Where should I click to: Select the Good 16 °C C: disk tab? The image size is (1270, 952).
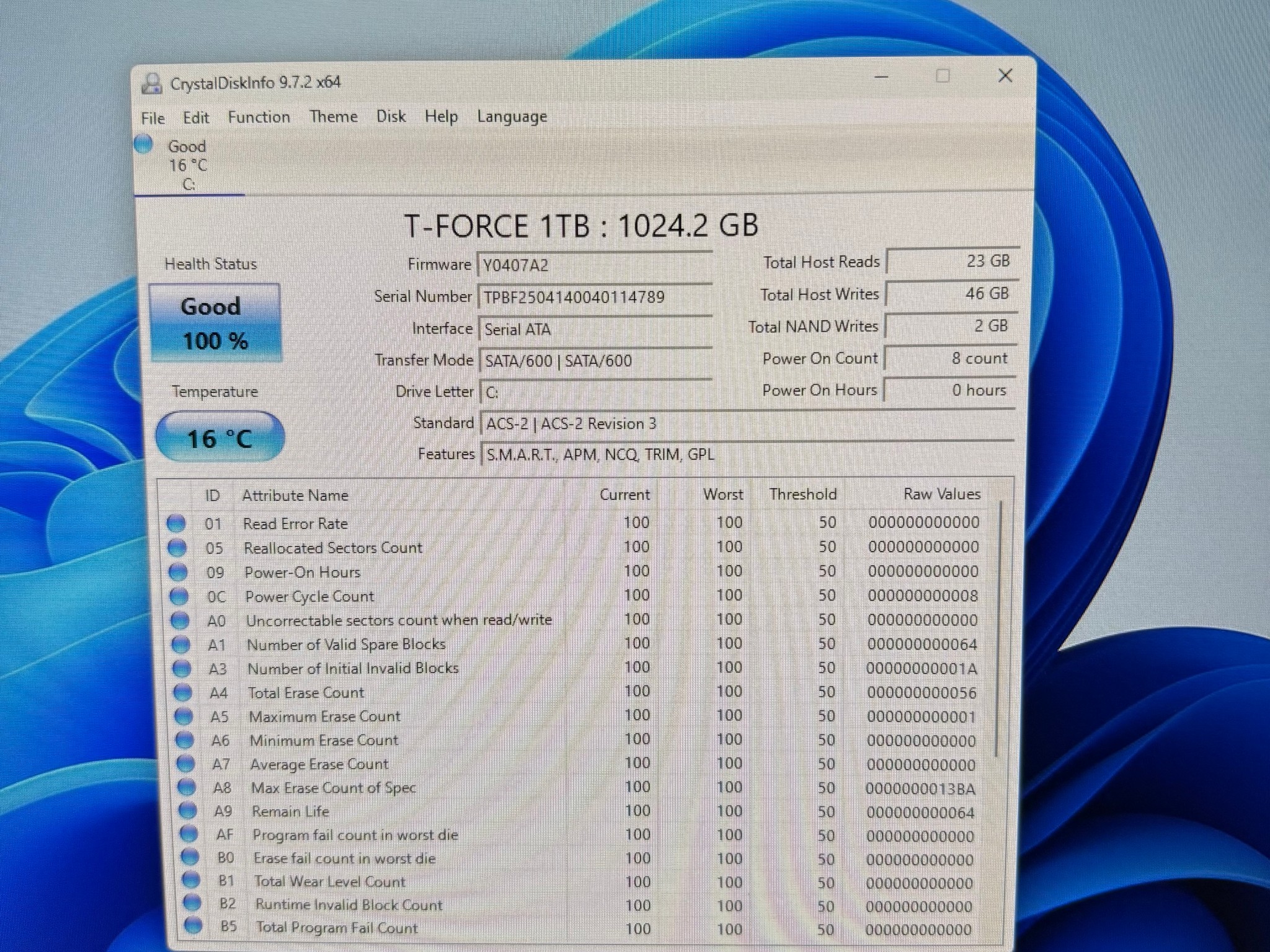tap(188, 165)
